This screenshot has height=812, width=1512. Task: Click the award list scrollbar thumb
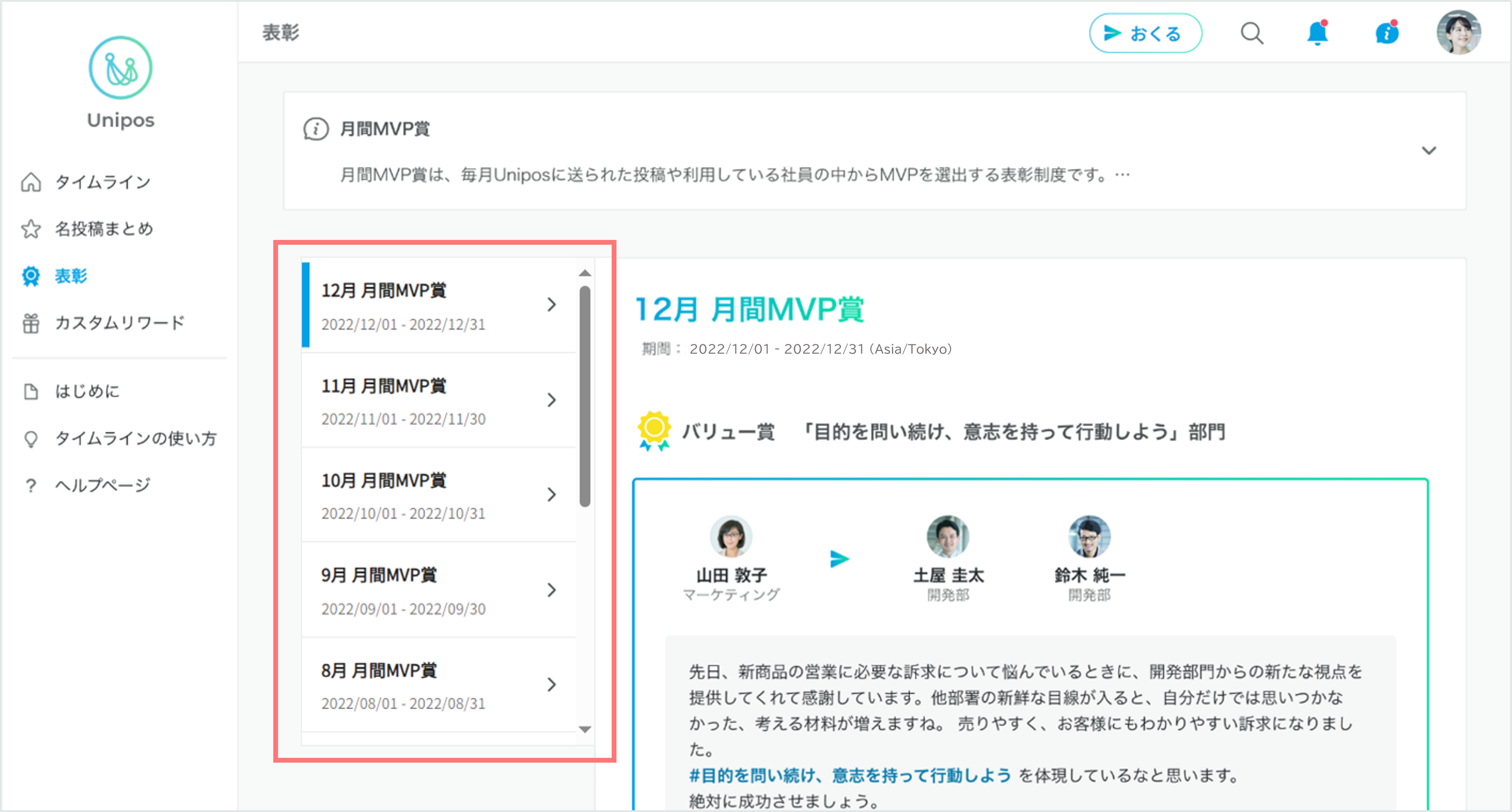[x=585, y=396]
